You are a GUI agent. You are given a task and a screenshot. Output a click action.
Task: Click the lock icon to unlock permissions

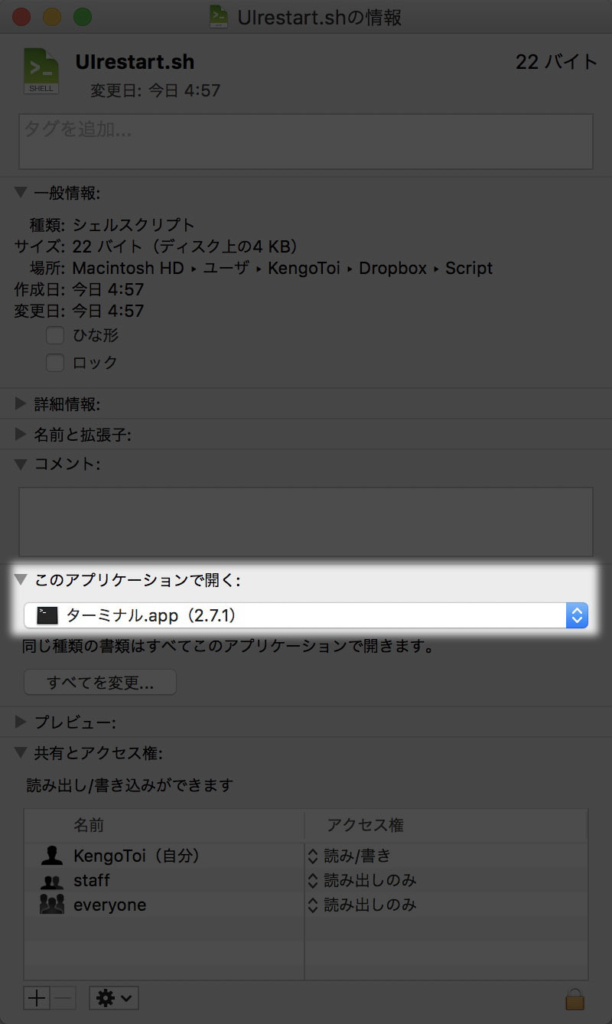575,999
